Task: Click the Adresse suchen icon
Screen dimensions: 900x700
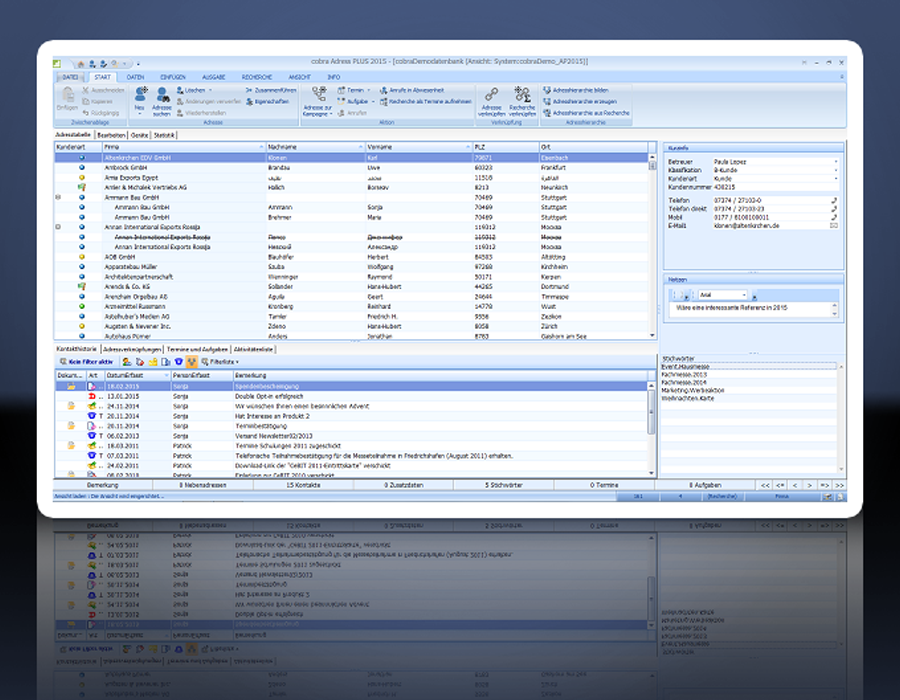Action: click(x=162, y=95)
